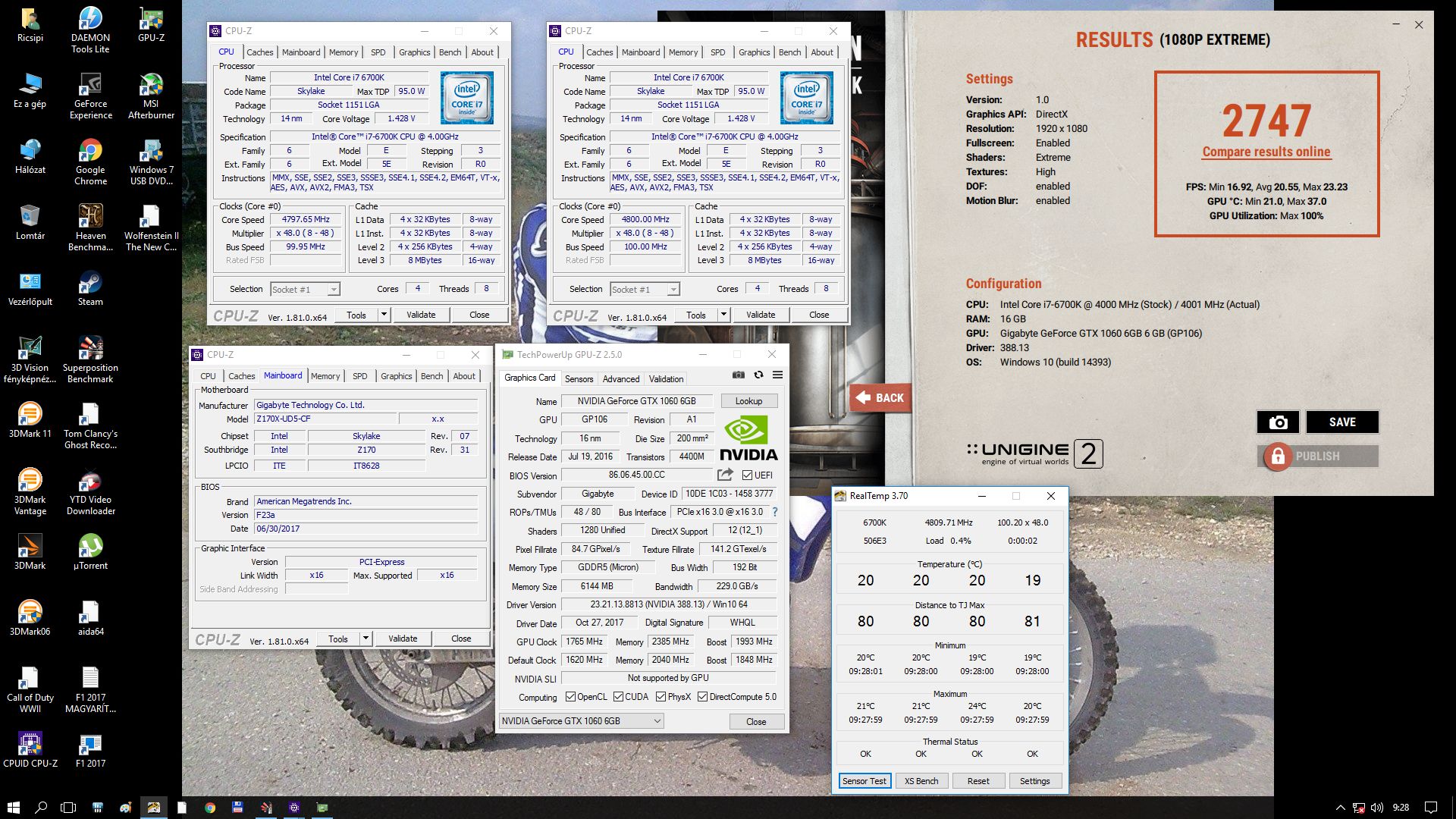
Task: Open Tools dropdown arrow in Mainboard CPU-Z window
Action: coord(366,639)
